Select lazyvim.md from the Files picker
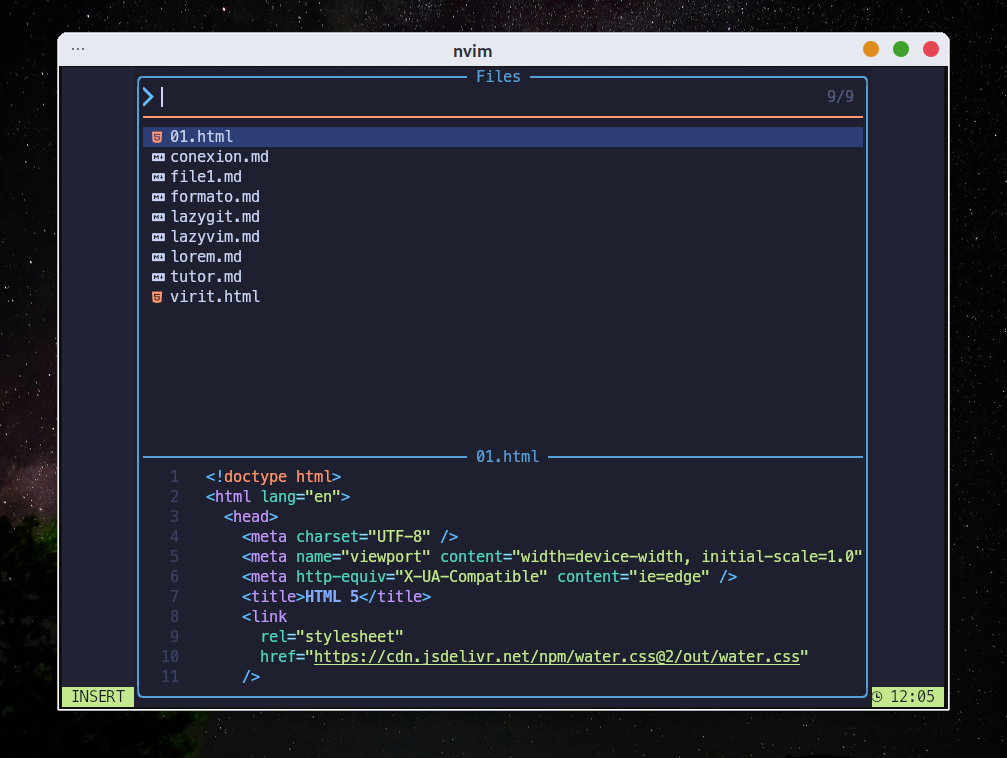The width and height of the screenshot is (1007, 758). (214, 237)
